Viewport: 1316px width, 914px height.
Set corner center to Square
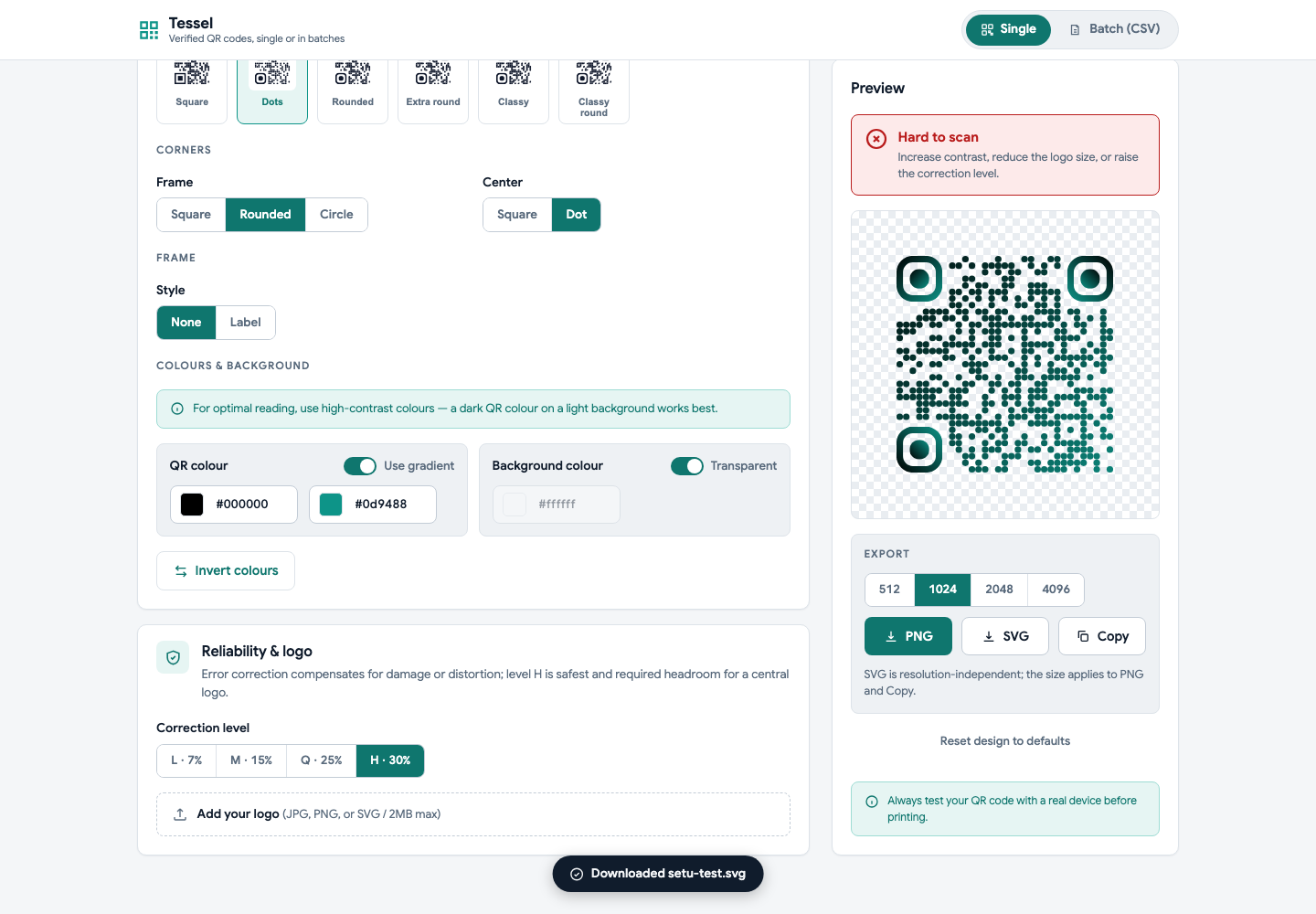(x=517, y=215)
